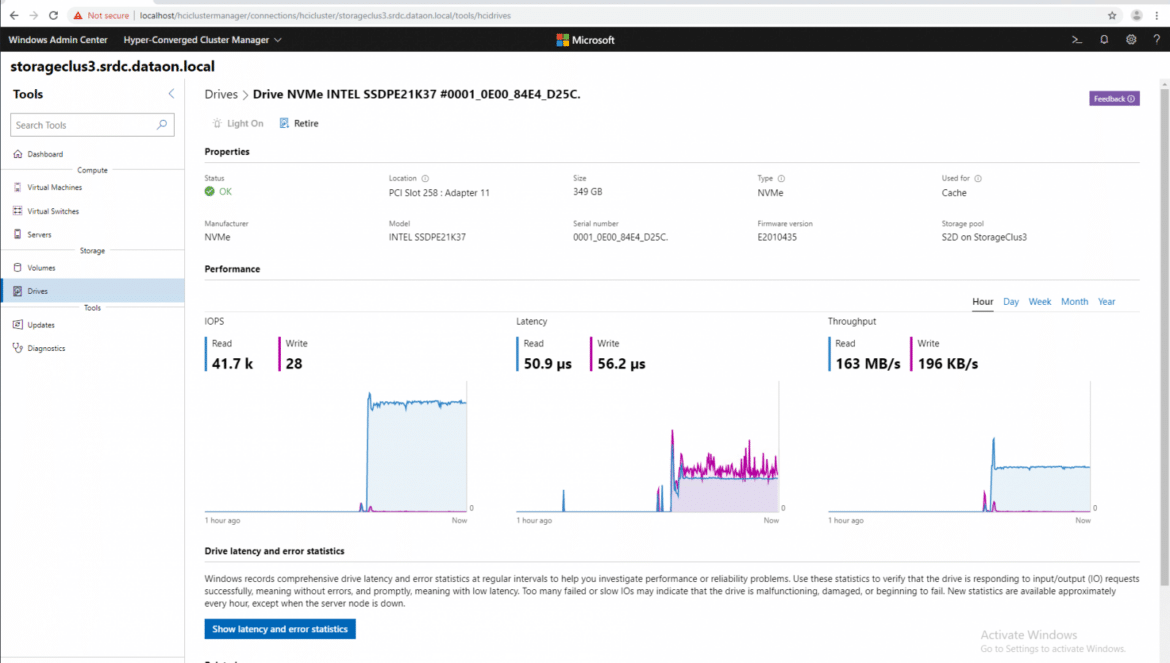1170x663 pixels.
Task: Open the PowerShell console icon
Action: (1077, 40)
